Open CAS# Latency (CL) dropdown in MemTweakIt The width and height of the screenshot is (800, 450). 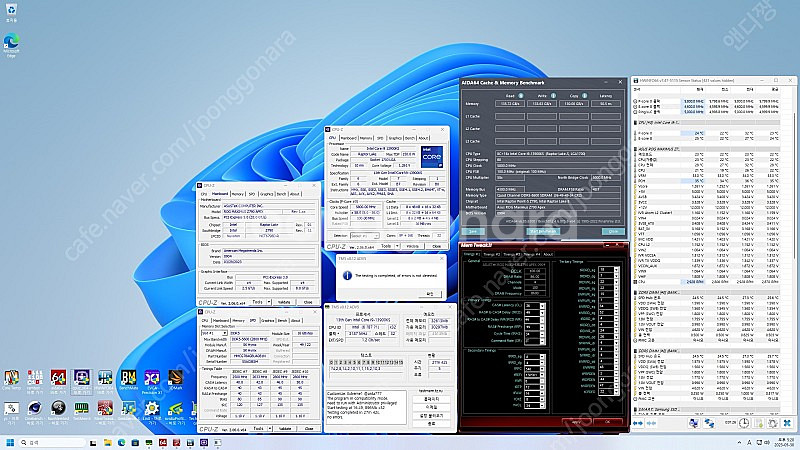click(542, 306)
